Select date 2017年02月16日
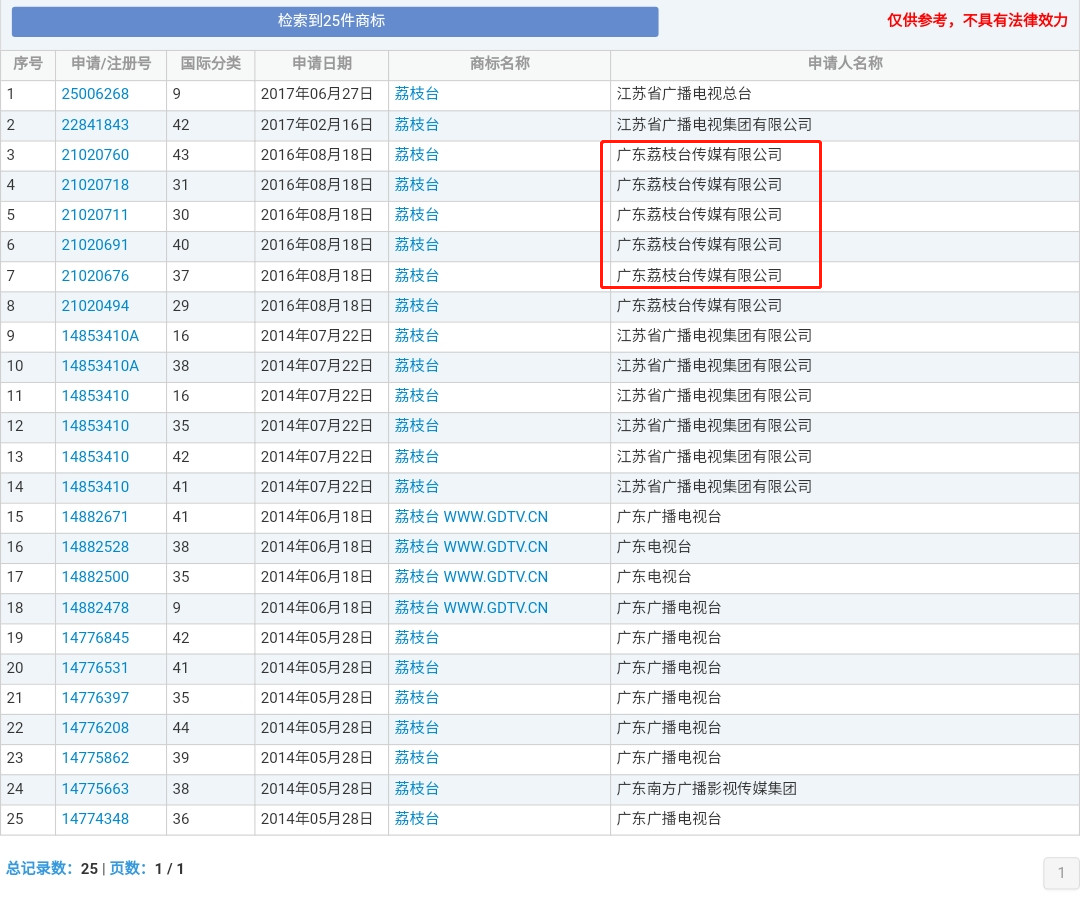Image resolution: width=1080 pixels, height=921 pixels. click(317, 125)
